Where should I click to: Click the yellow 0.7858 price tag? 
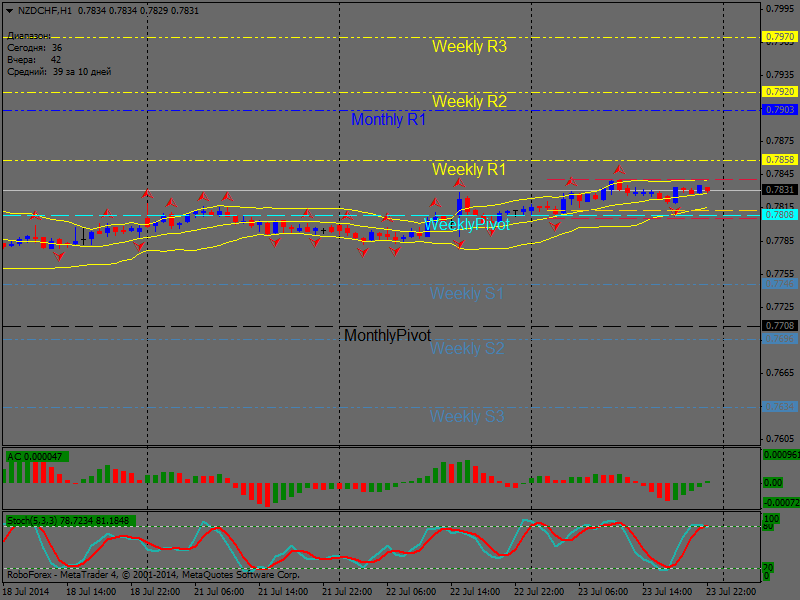click(x=780, y=160)
